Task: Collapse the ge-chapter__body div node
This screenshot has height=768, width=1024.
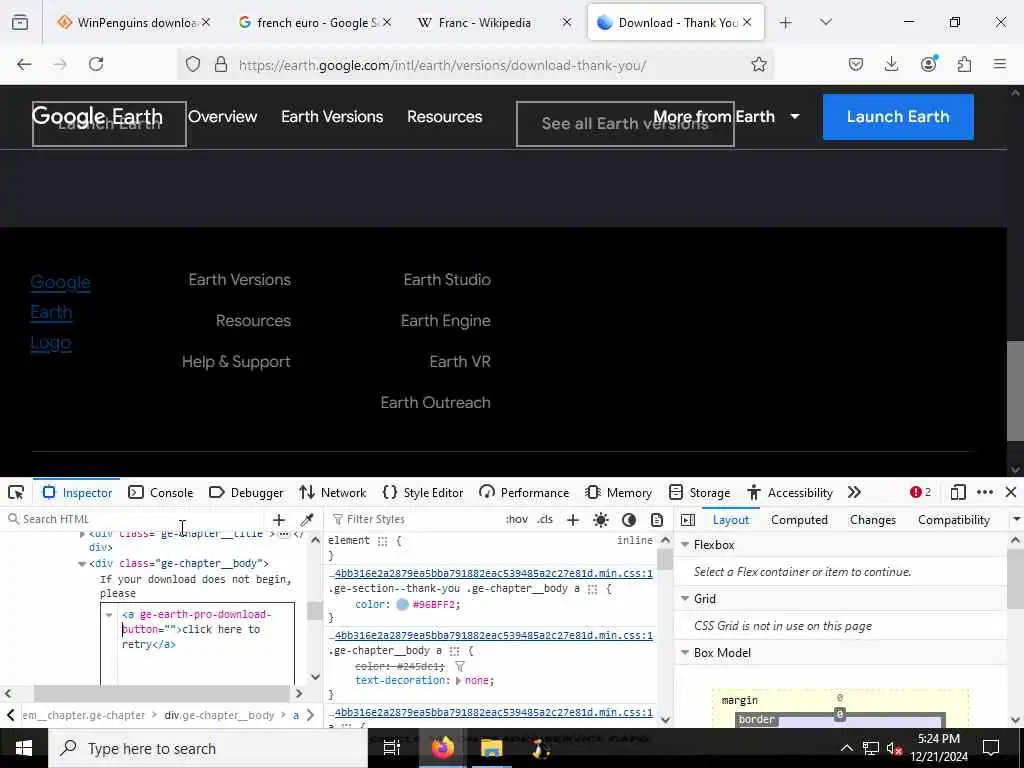Action: 82,564
